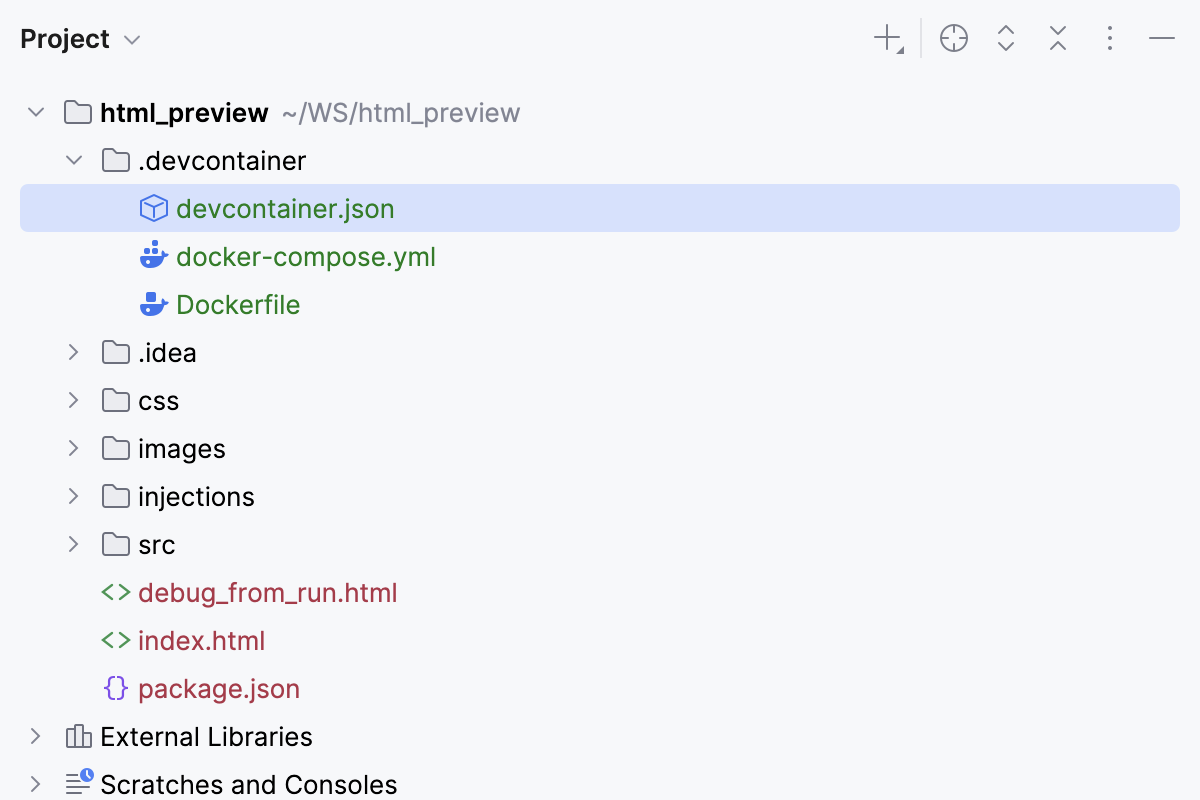
Task: Hide the Project tool window
Action: coord(1161,38)
